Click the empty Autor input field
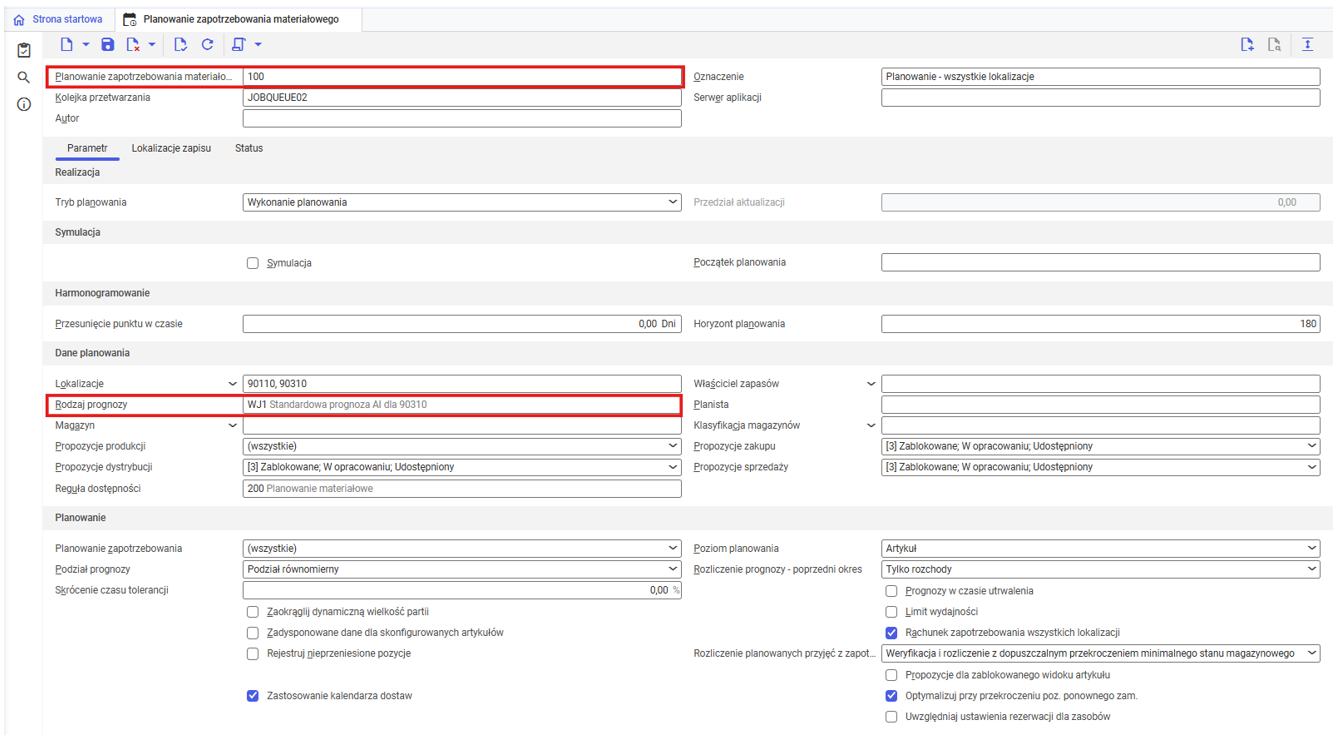1340x742 pixels. [462, 118]
